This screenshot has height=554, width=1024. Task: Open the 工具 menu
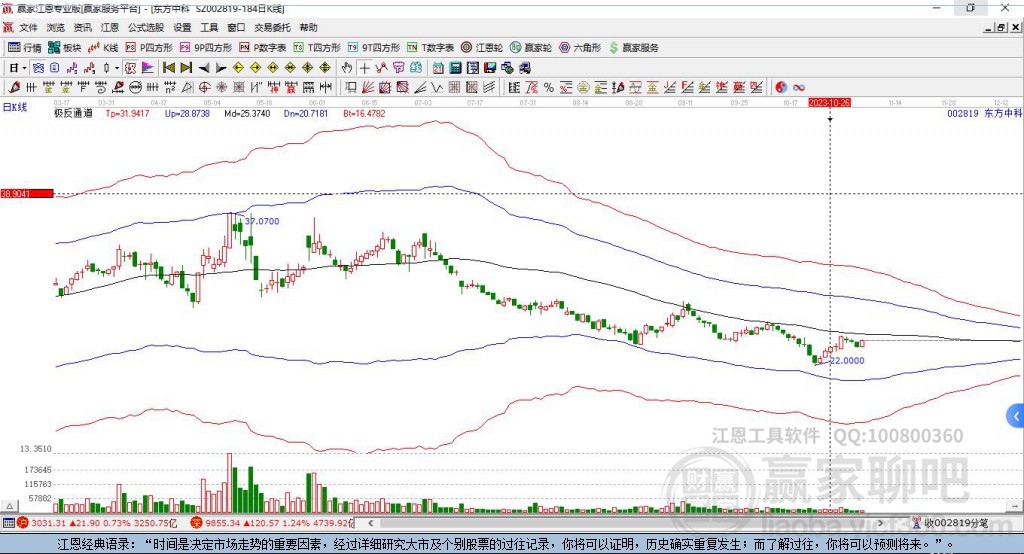(209, 27)
